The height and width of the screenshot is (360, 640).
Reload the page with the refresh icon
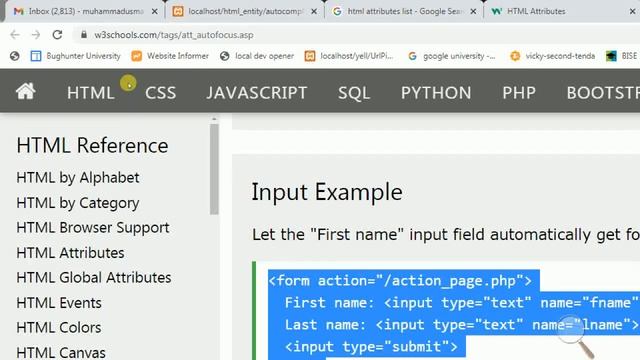pyautogui.click(x=57, y=35)
